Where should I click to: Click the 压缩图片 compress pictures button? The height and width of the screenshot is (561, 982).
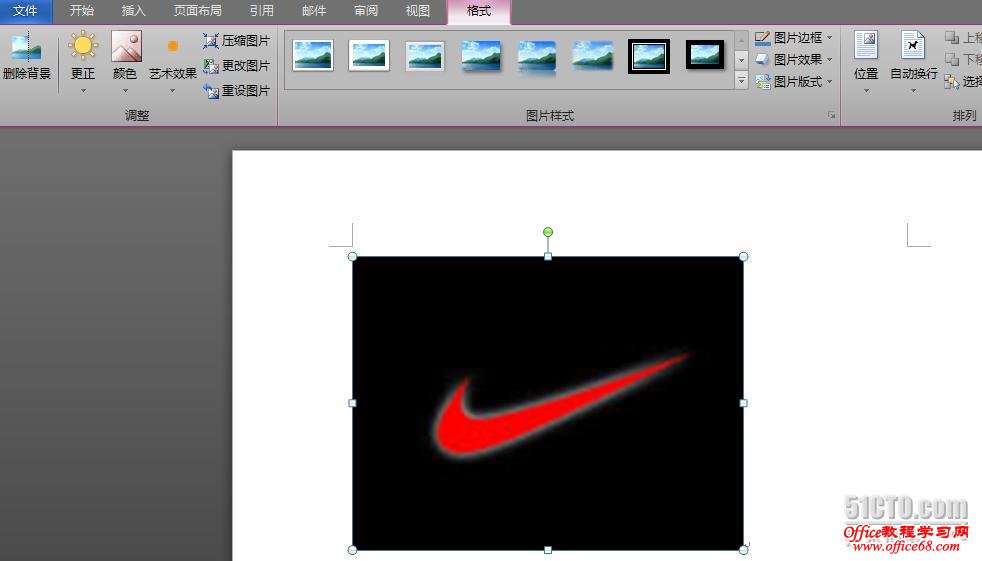pyautogui.click(x=236, y=41)
